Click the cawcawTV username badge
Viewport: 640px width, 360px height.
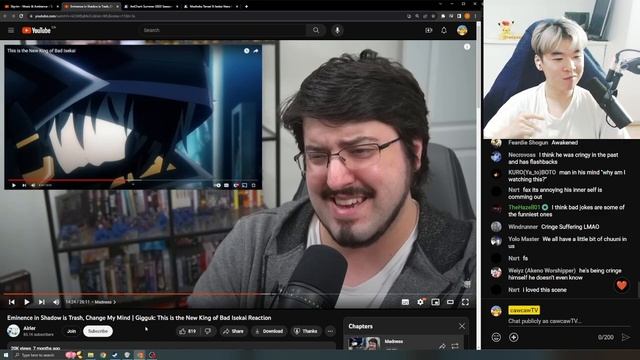pyautogui.click(x=524, y=310)
